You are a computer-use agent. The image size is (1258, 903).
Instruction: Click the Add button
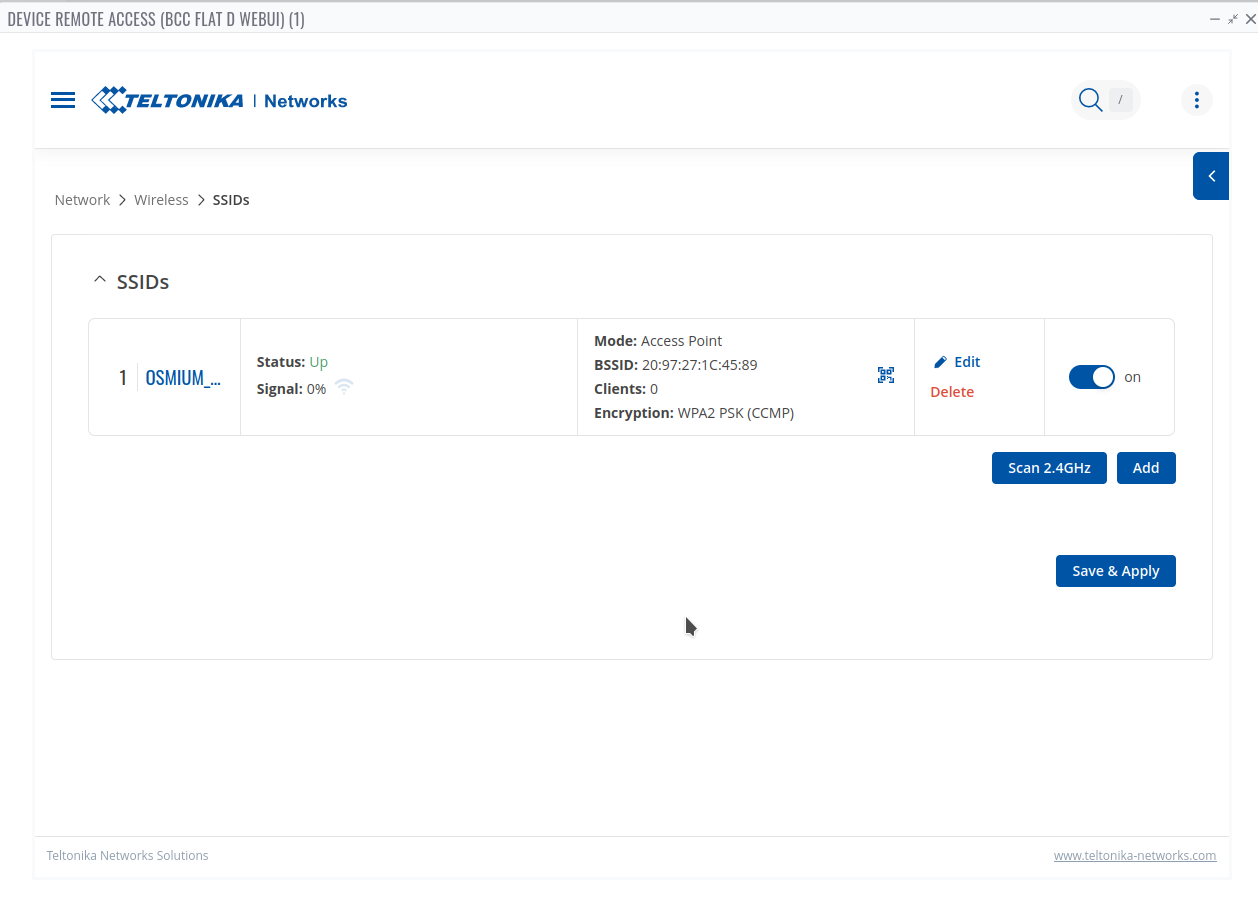pyautogui.click(x=1146, y=468)
